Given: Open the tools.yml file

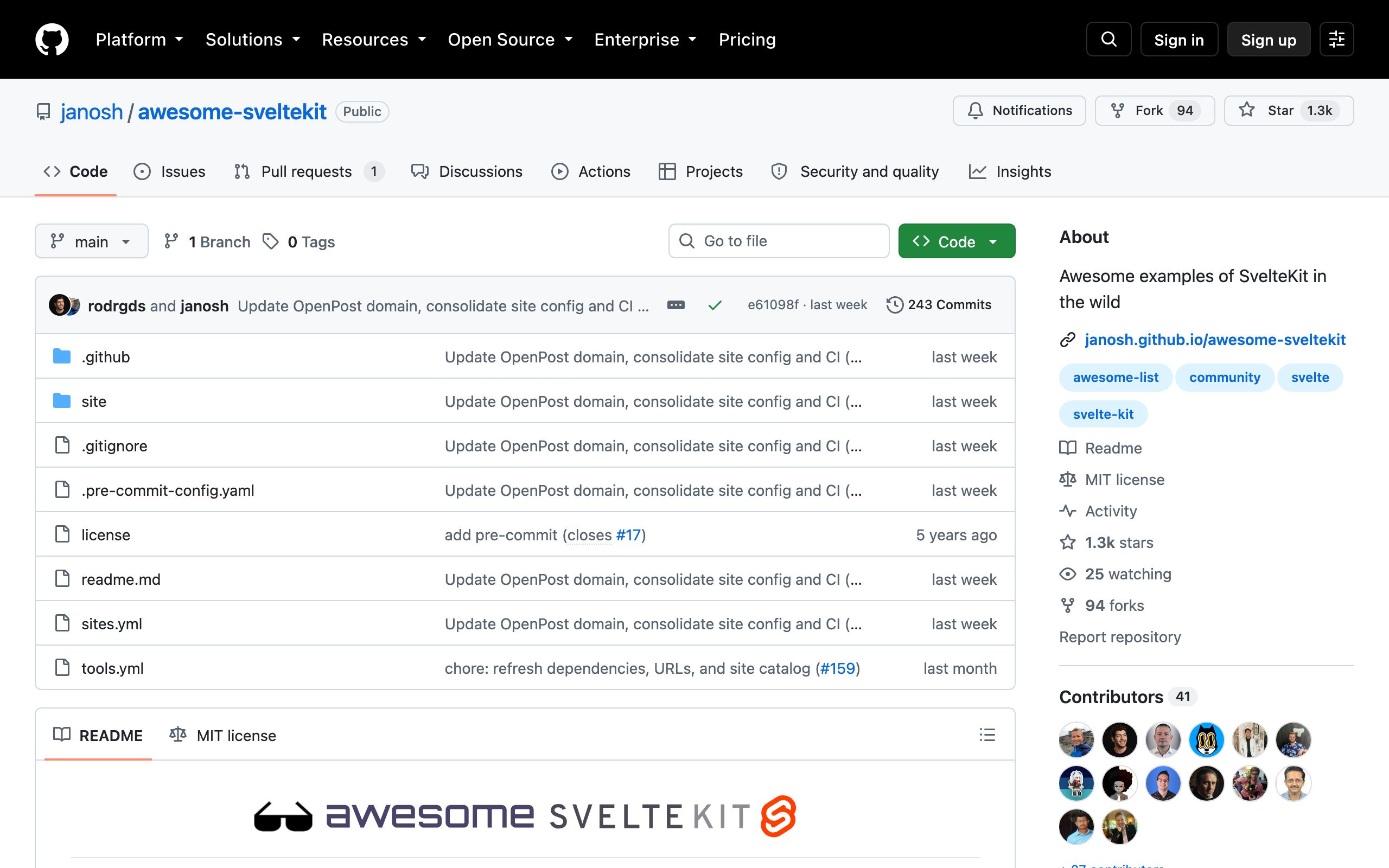Looking at the screenshot, I should coord(112,668).
